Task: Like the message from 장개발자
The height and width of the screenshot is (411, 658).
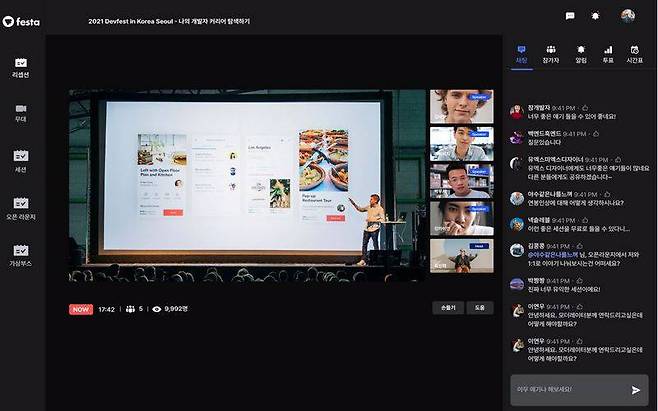Action: [586, 106]
